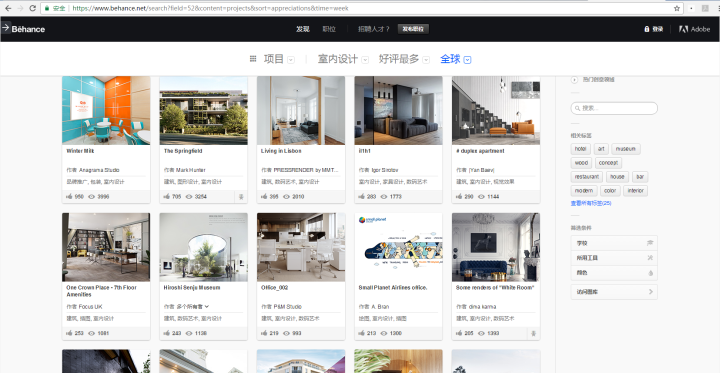
Task: Open author Anagrama Studio profile
Action: pyautogui.click(x=99, y=170)
